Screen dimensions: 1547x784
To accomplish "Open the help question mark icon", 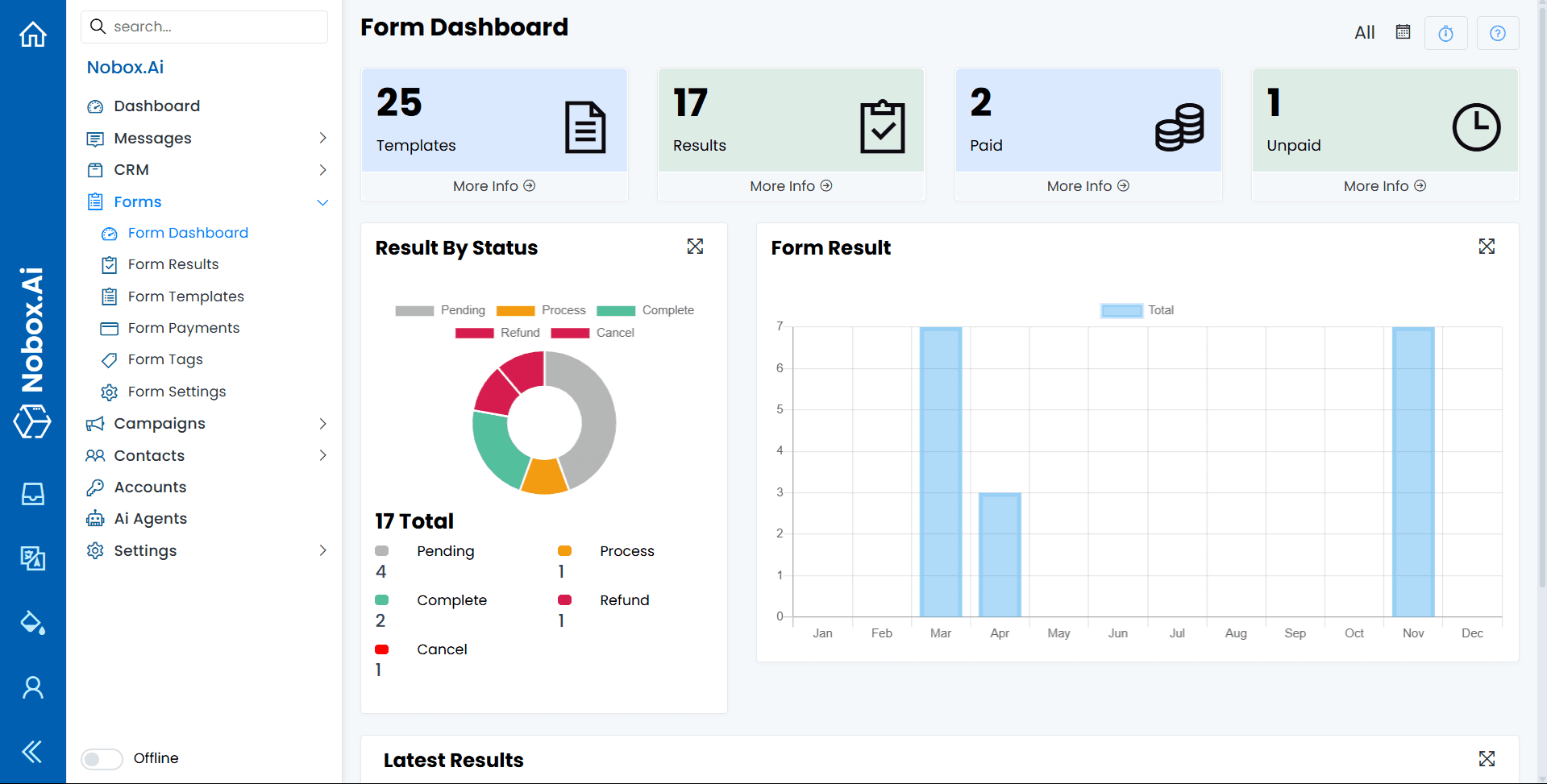I will pyautogui.click(x=1497, y=33).
